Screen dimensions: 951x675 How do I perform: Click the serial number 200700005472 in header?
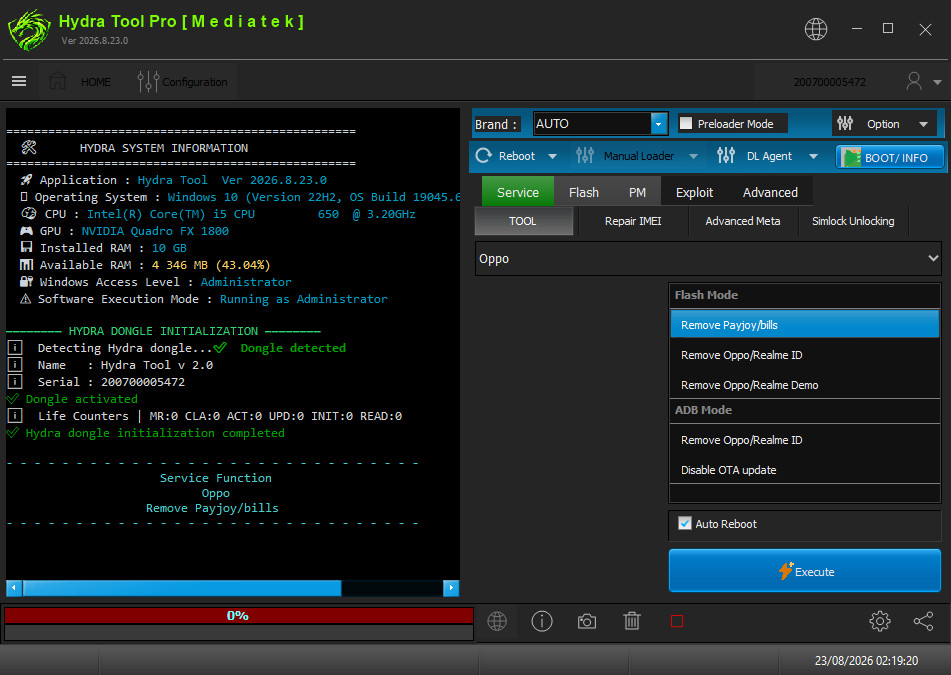click(x=830, y=82)
